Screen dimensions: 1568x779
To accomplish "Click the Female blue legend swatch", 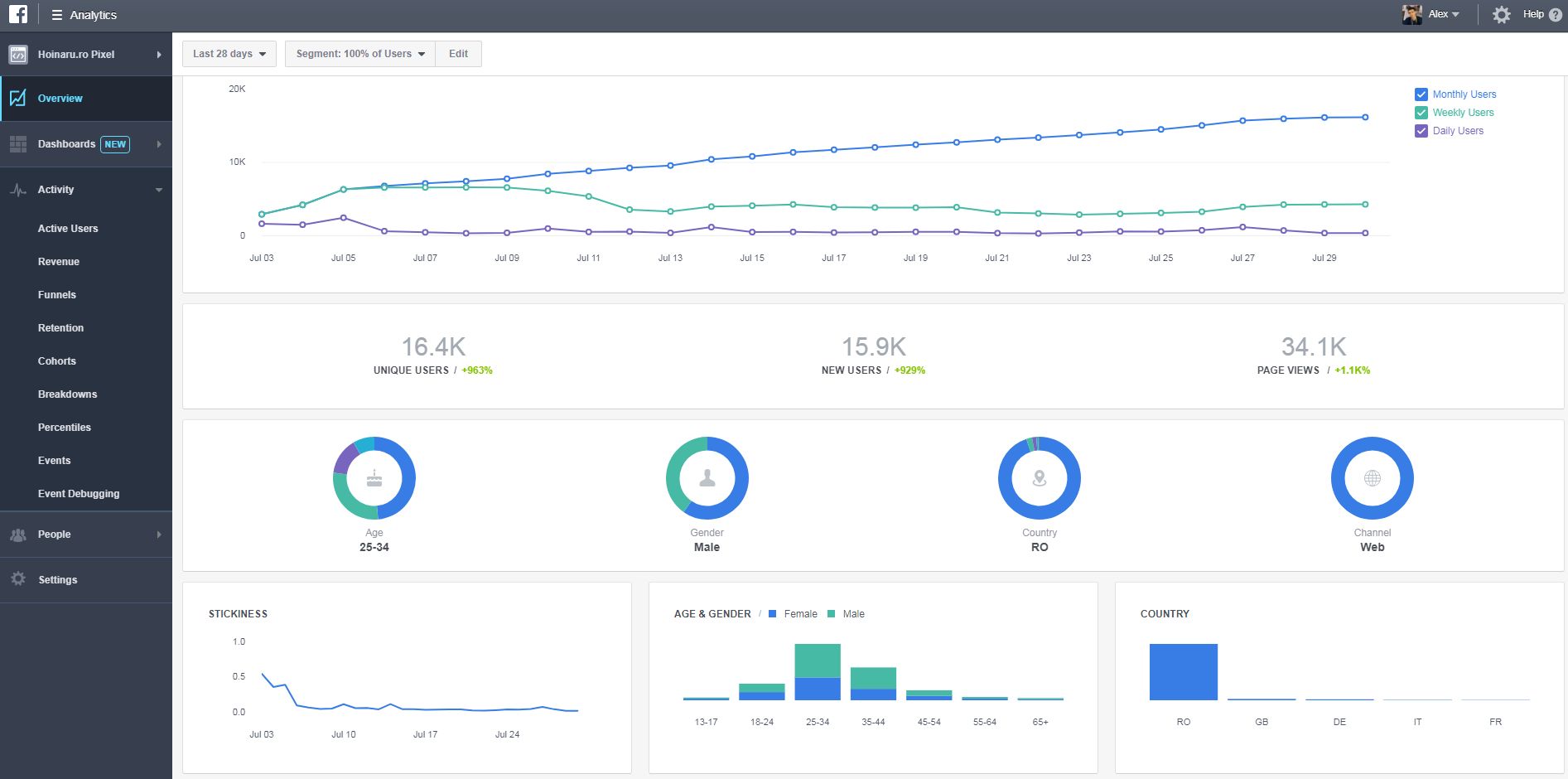I will 772,614.
